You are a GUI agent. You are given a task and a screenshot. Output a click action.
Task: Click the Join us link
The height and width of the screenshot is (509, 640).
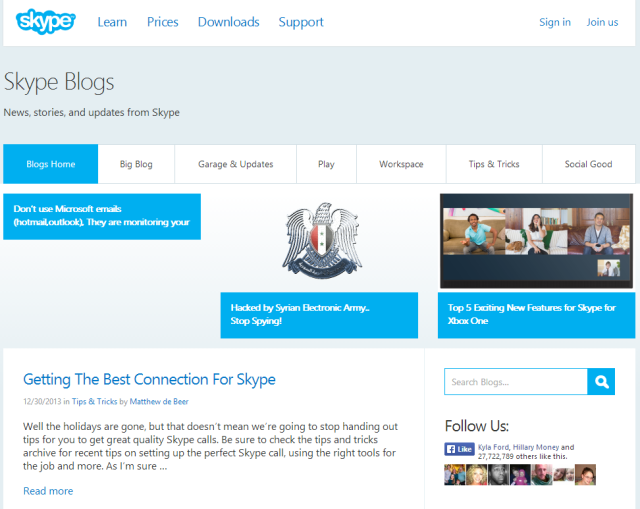(x=602, y=22)
